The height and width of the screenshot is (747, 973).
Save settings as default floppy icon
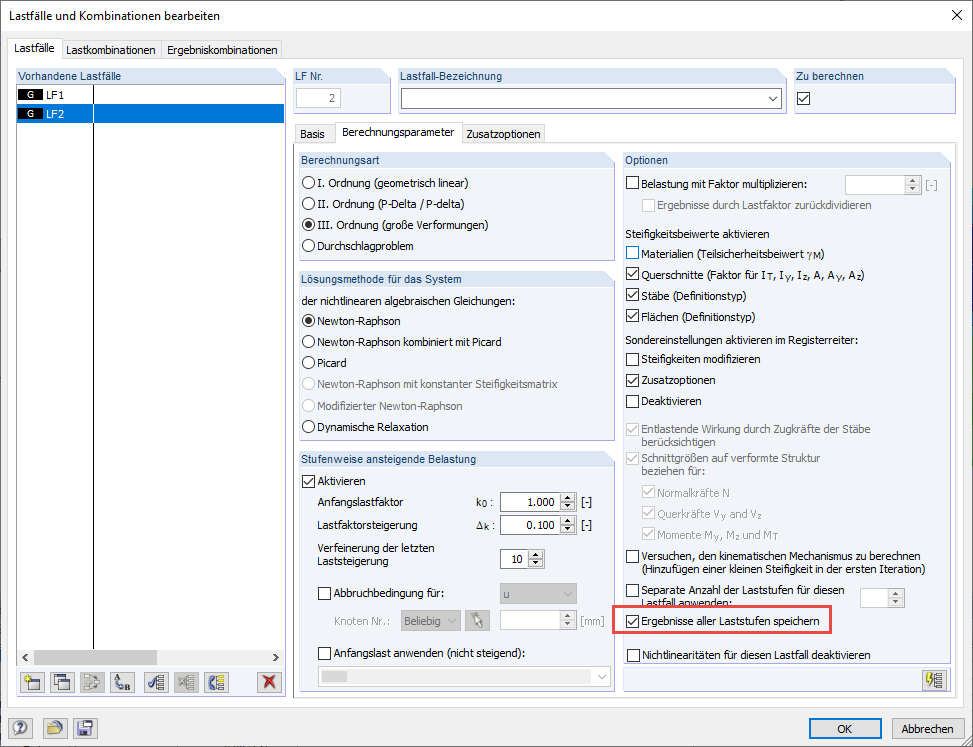pyautogui.click(x=85, y=728)
